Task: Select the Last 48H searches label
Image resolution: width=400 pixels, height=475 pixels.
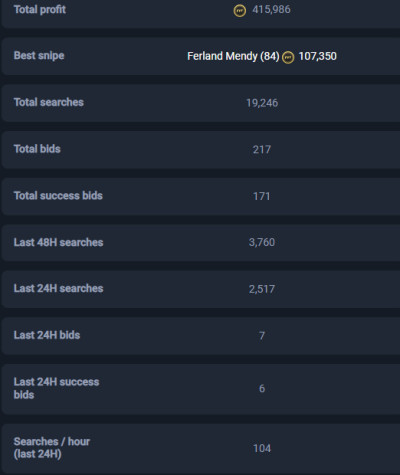Action: [58, 242]
